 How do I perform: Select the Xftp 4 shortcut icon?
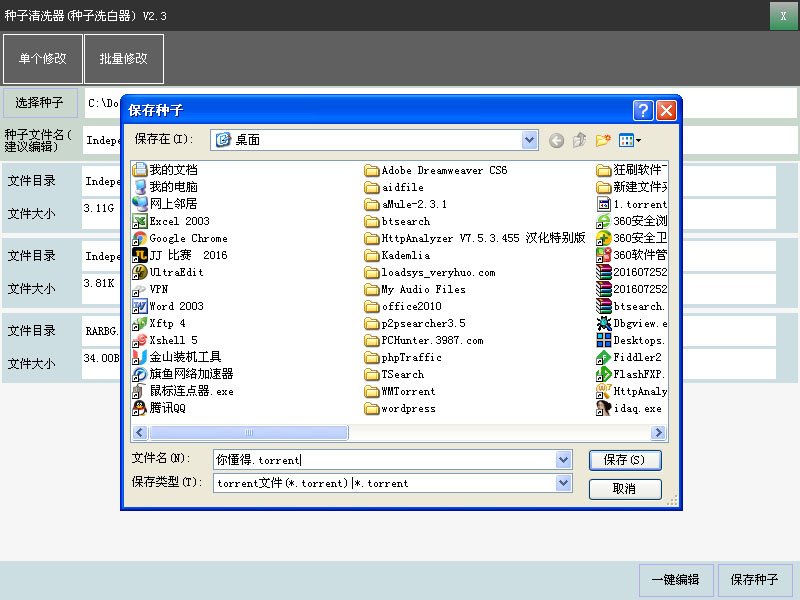tap(140, 323)
